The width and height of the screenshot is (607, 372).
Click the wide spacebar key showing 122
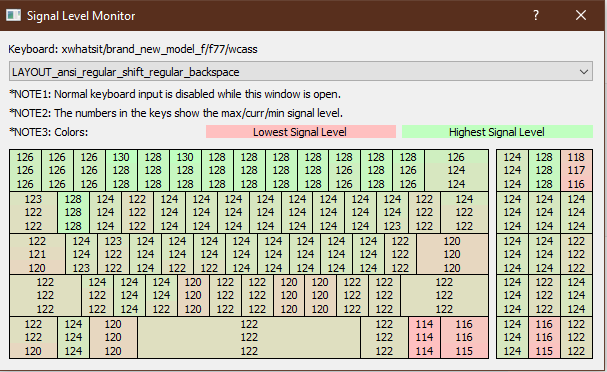coord(249,337)
